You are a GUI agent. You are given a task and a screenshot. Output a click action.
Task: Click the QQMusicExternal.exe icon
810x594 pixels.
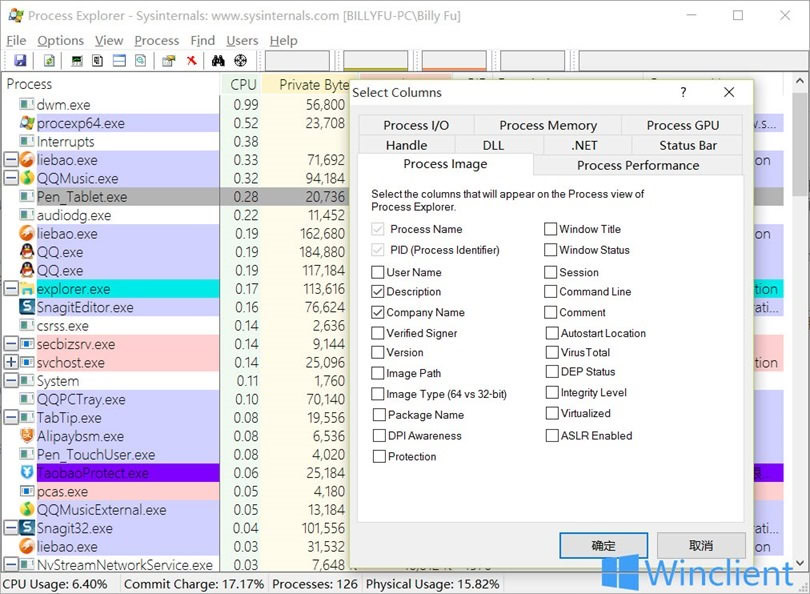tap(27, 509)
